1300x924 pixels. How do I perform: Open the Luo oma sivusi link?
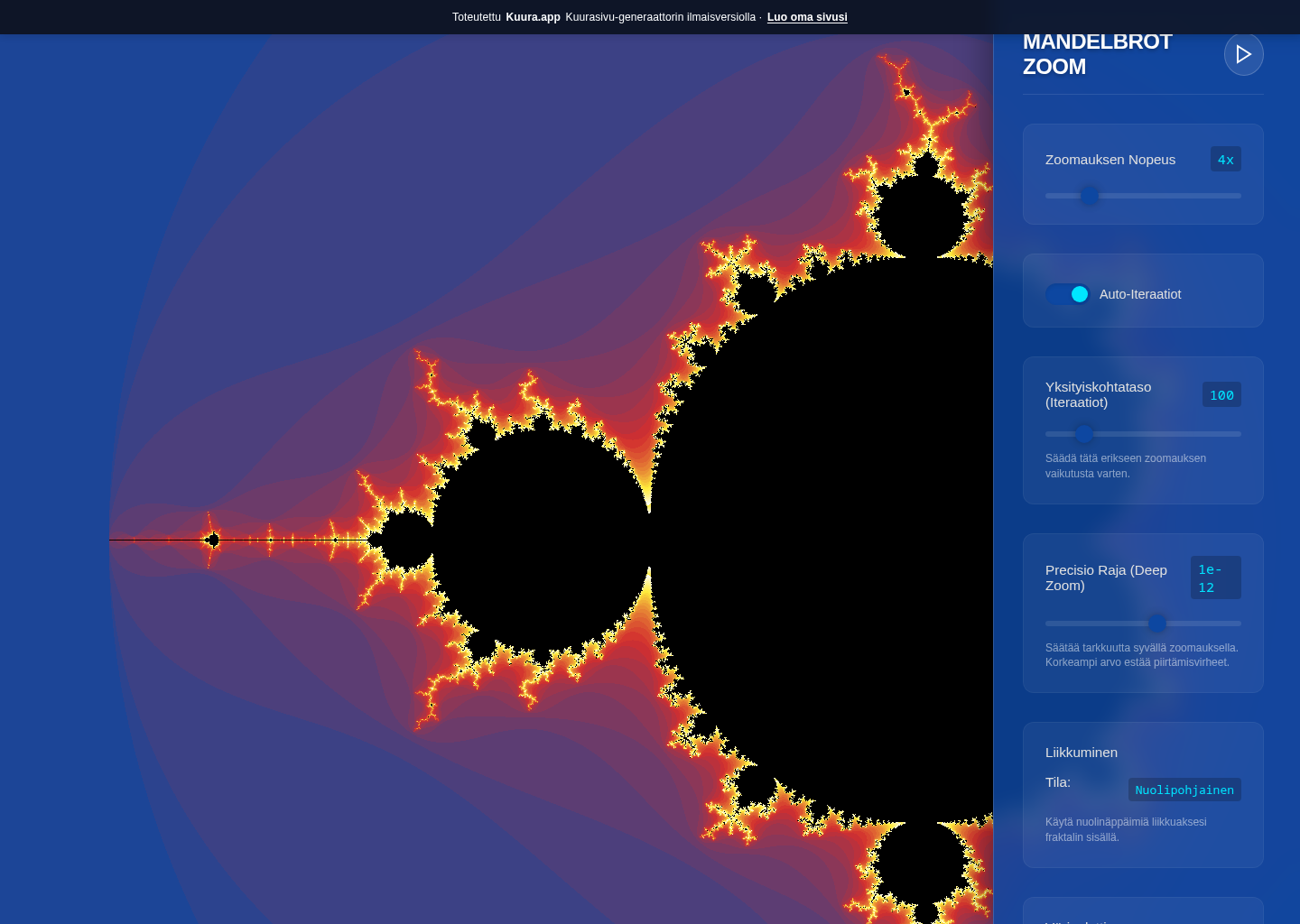tap(807, 17)
